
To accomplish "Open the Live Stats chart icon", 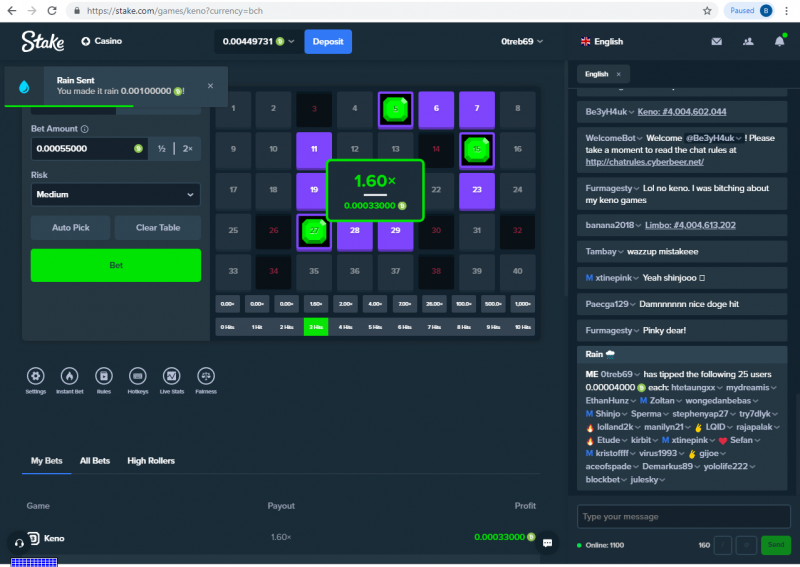I will pos(171,377).
